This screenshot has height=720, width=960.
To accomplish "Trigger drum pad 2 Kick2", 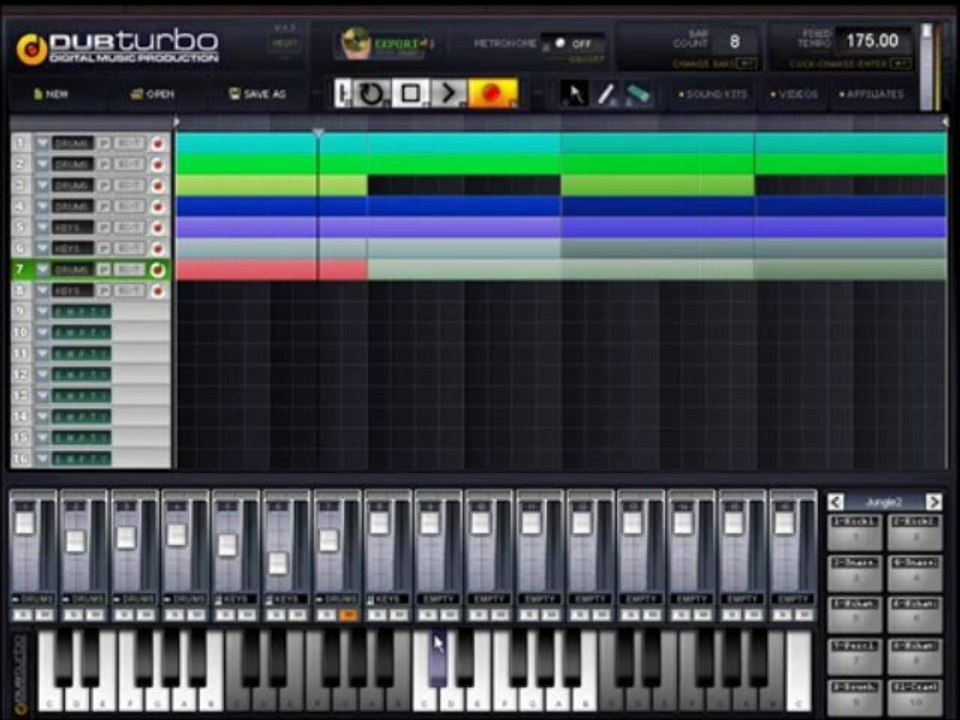I will (x=915, y=532).
